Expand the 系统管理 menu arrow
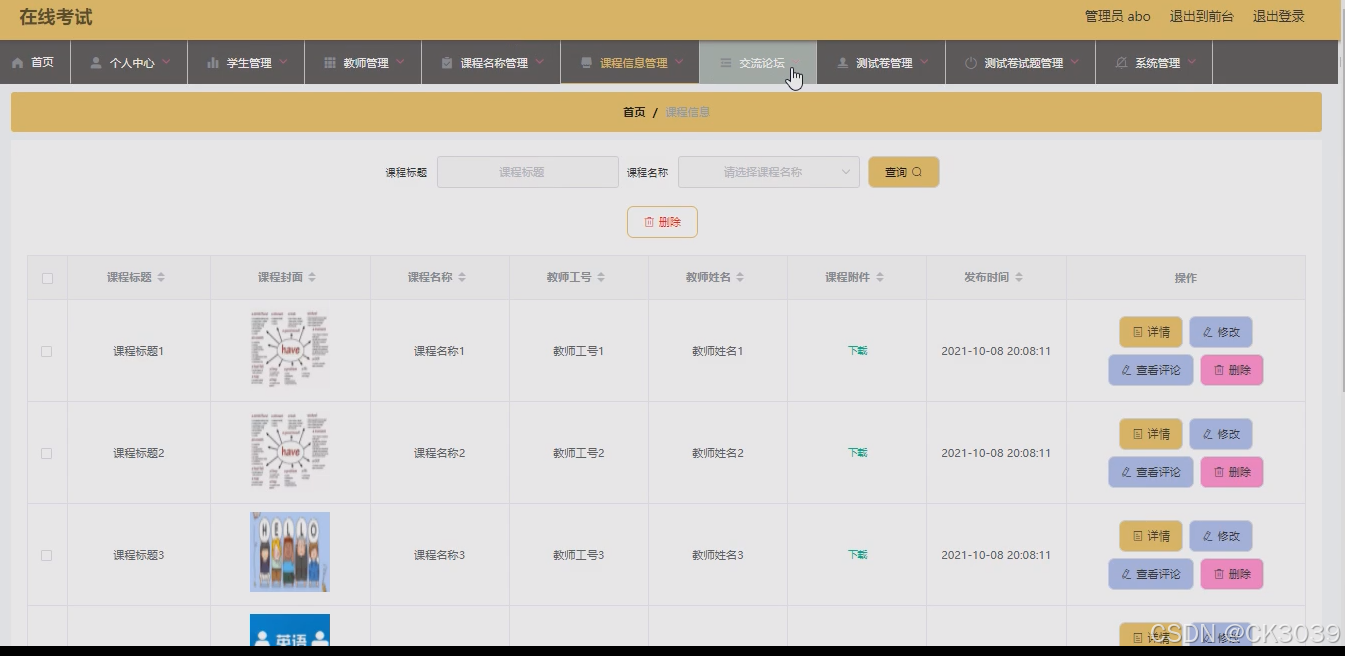Screen dimensions: 1345x656 pyautogui.click(x=1192, y=61)
